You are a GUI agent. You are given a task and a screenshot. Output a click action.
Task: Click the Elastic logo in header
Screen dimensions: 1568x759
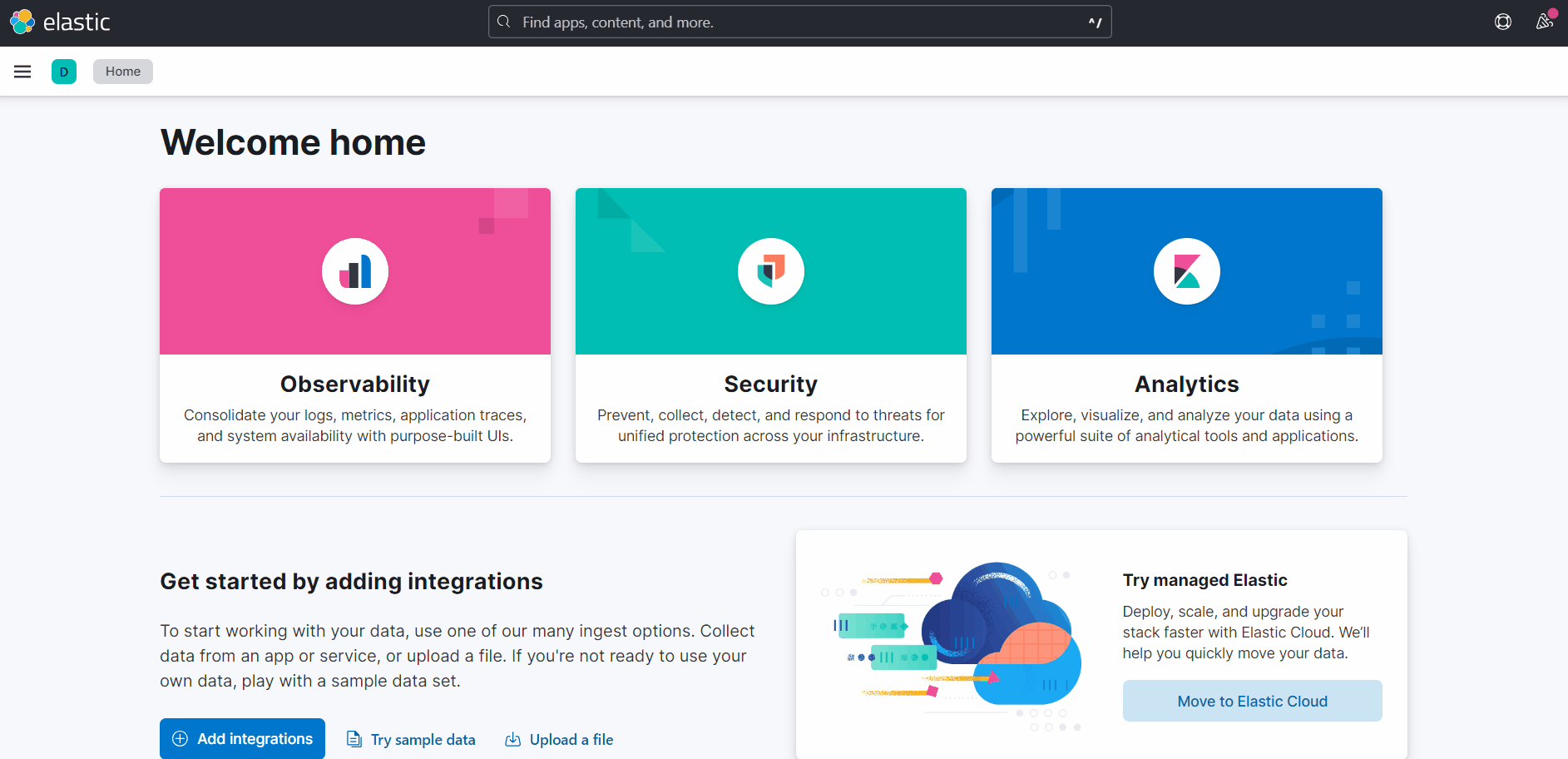tap(60, 22)
